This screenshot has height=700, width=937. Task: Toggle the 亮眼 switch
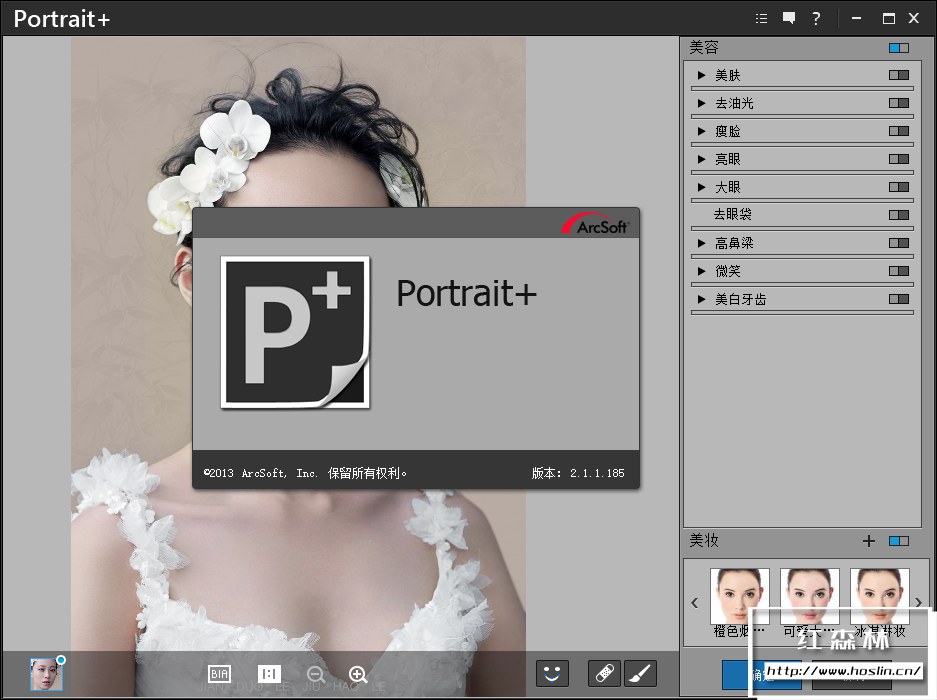(899, 159)
